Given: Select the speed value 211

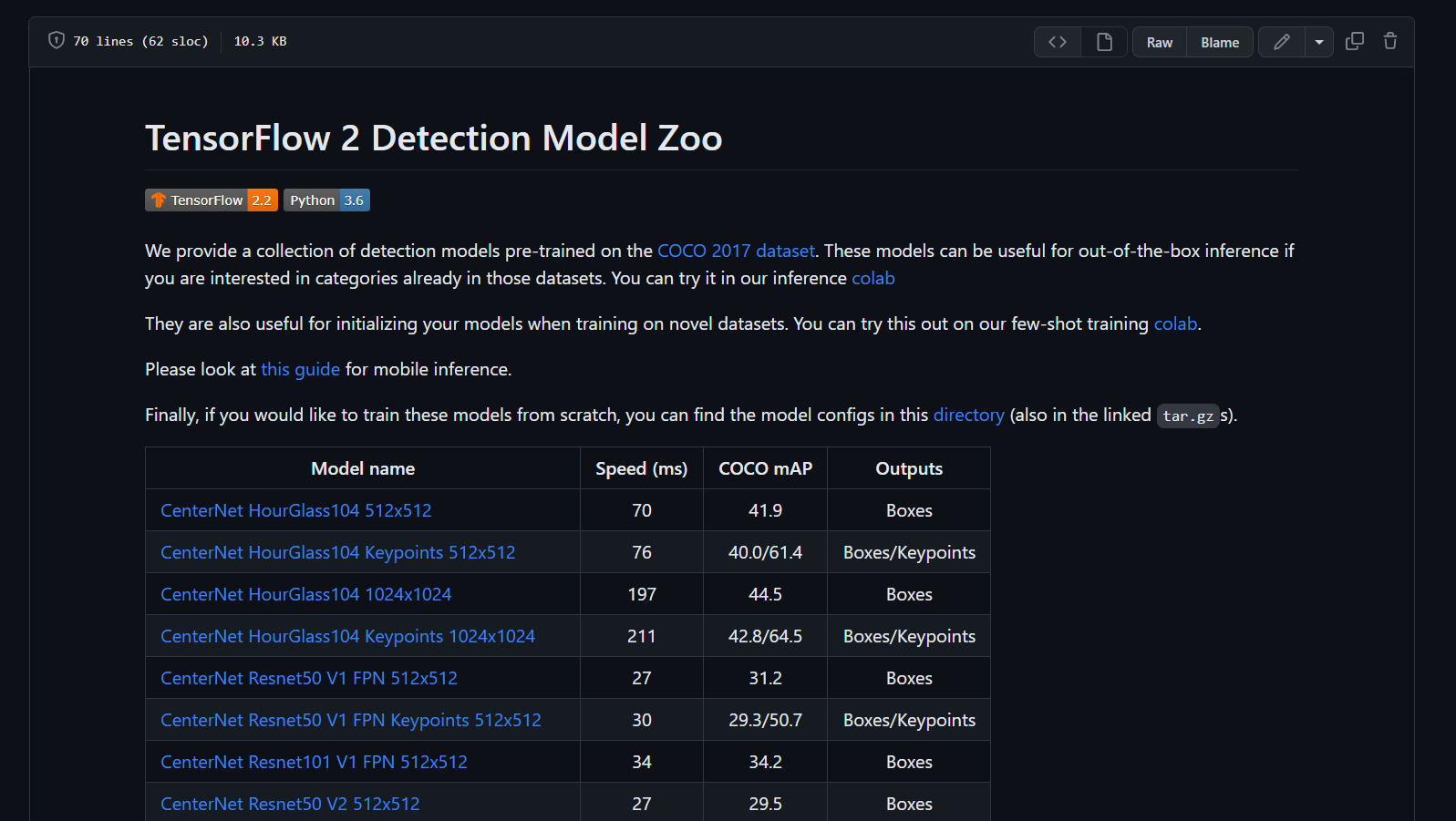Looking at the screenshot, I should [642, 636].
